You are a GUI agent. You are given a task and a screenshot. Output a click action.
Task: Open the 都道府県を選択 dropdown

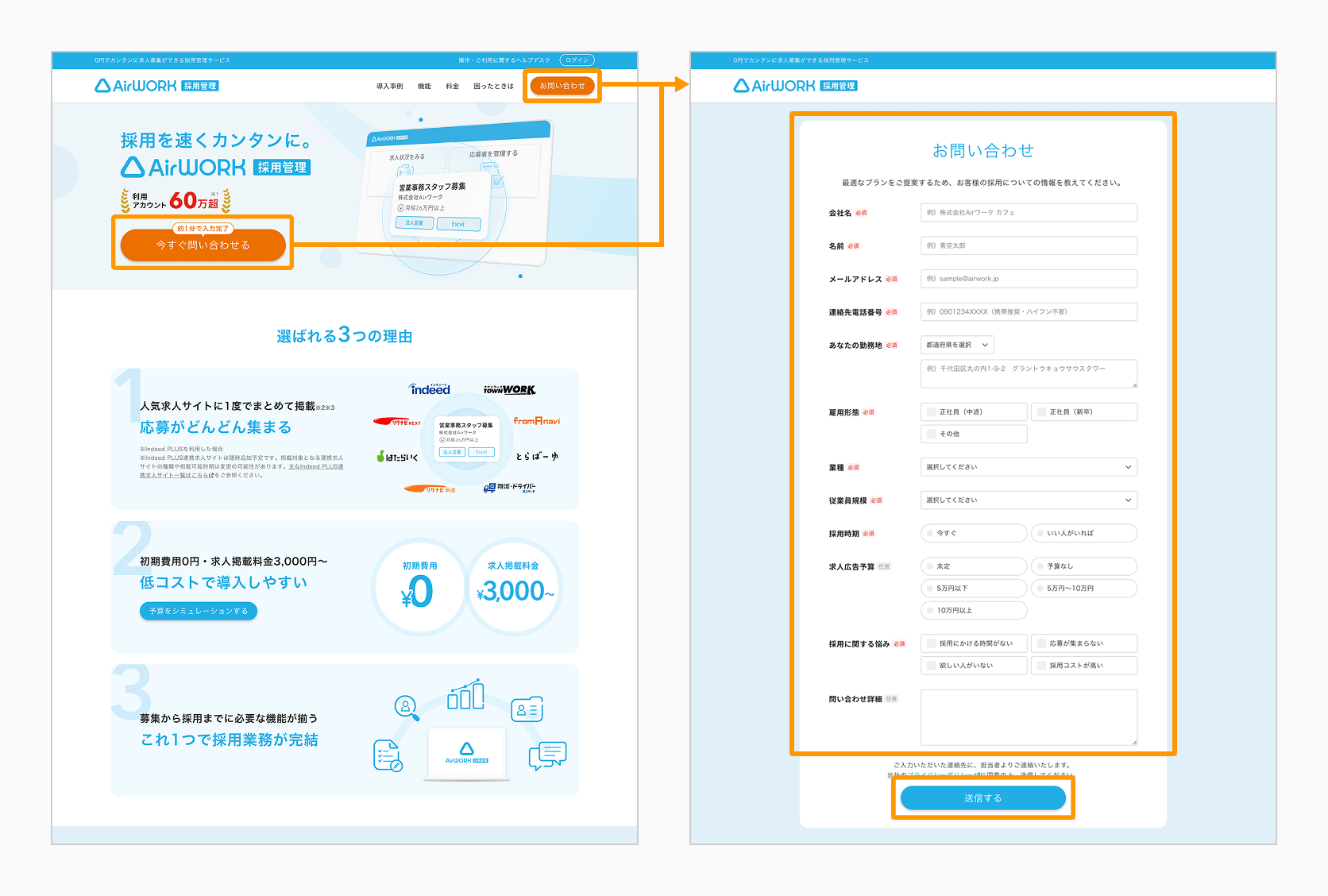point(957,345)
